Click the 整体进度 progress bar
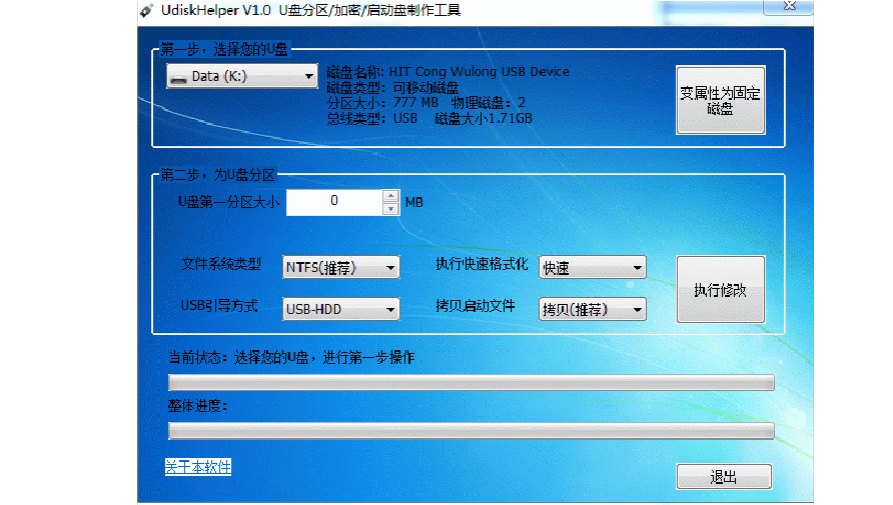Viewport: 893px width, 505px height. [x=471, y=431]
